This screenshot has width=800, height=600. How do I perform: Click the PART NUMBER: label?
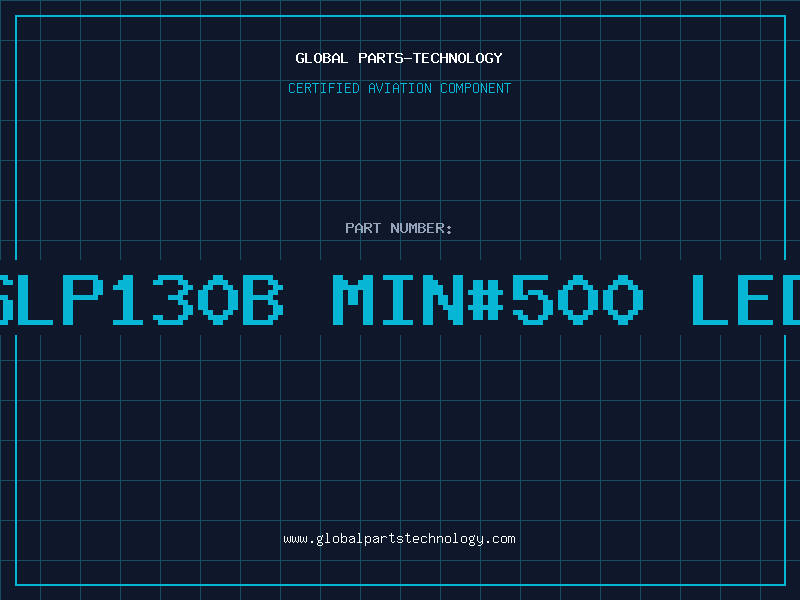[399, 228]
